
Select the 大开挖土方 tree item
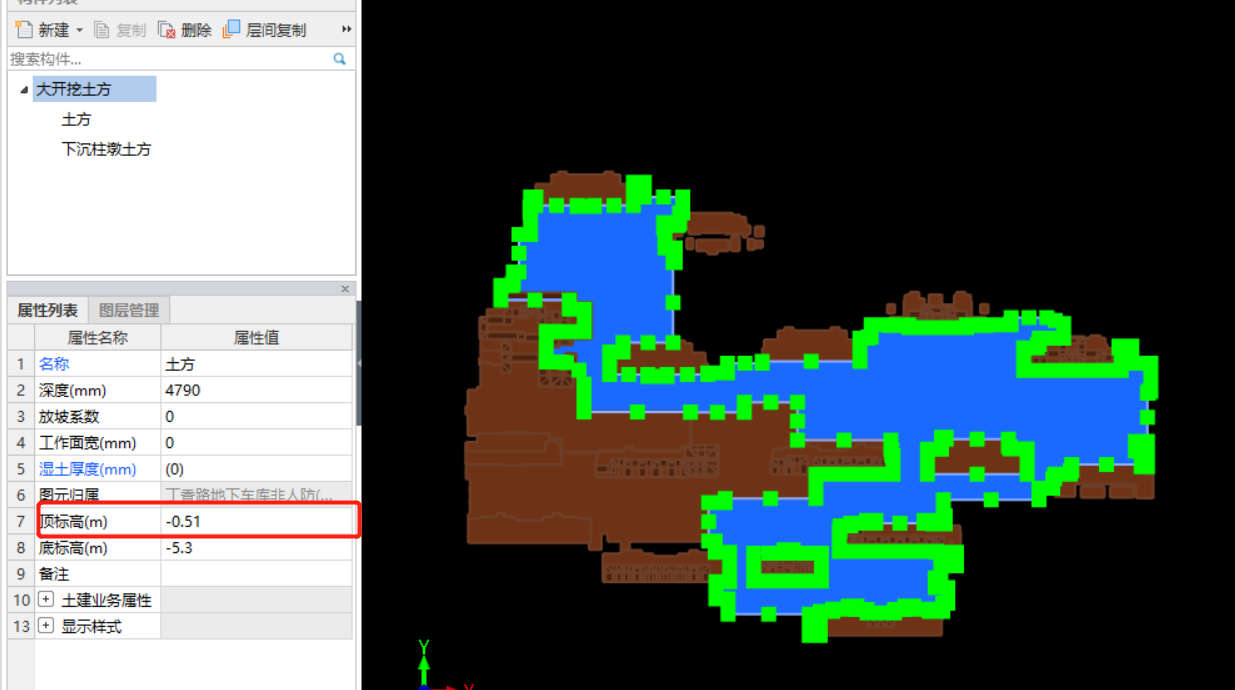click(94, 89)
